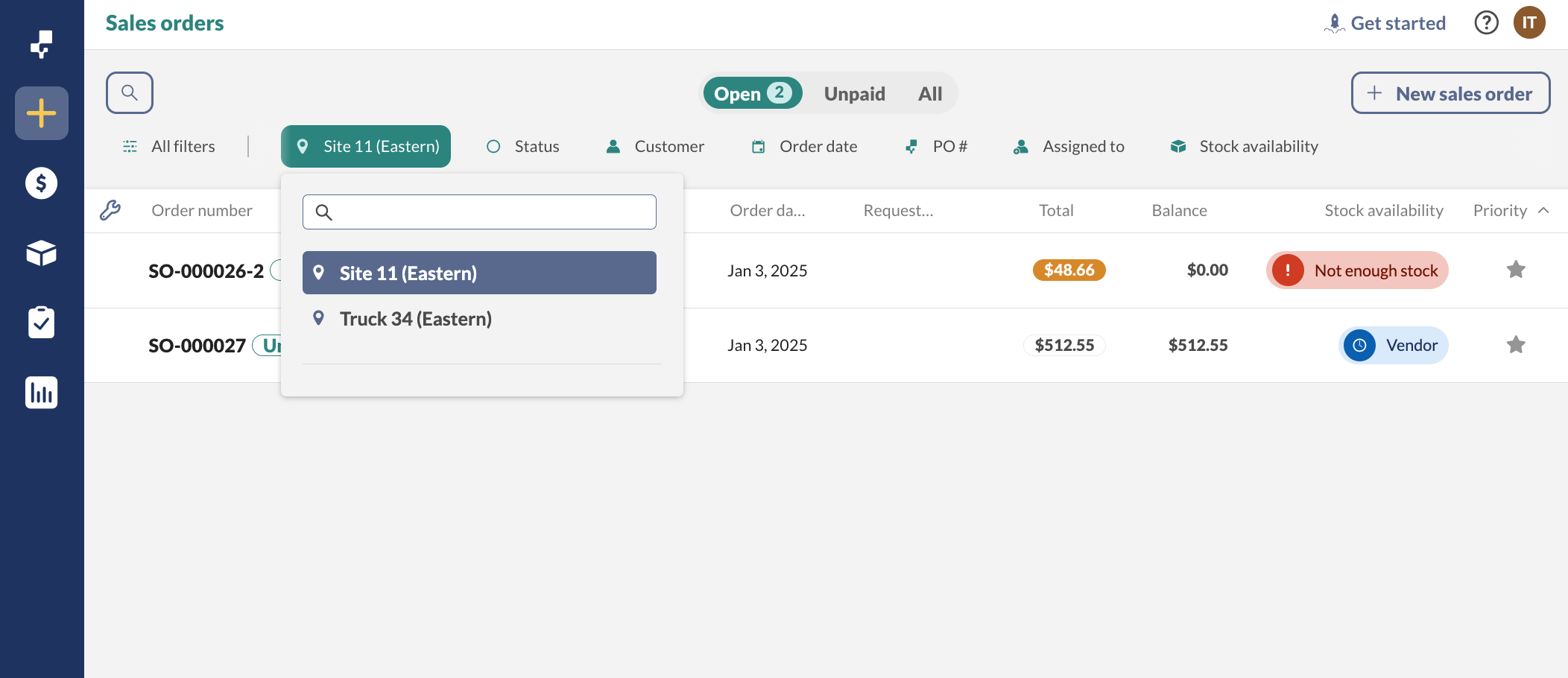Open the Get started link
This screenshot has width=1568, height=678.
[1385, 23]
